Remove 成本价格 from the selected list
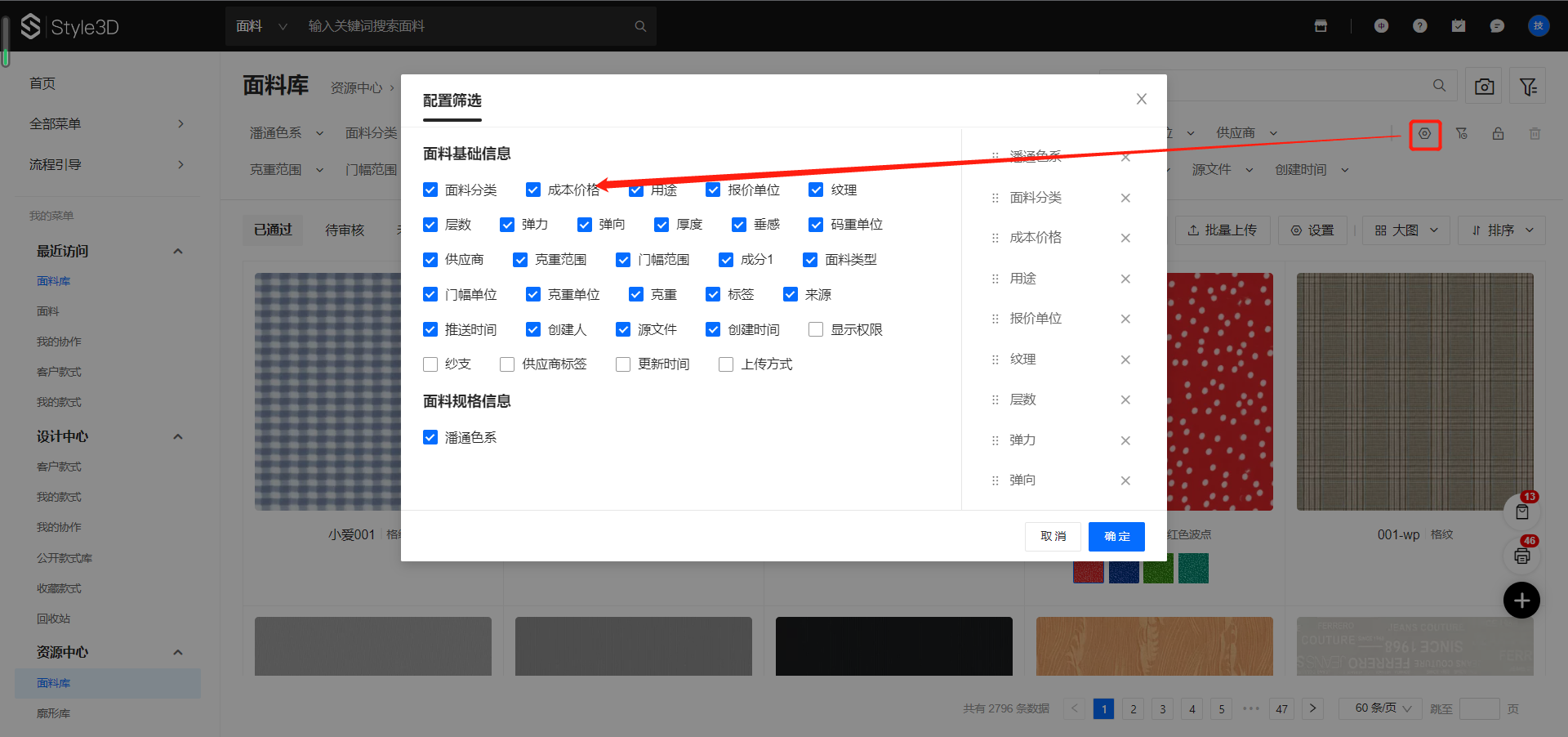Screen dimensions: 1568x737 coord(1125,238)
